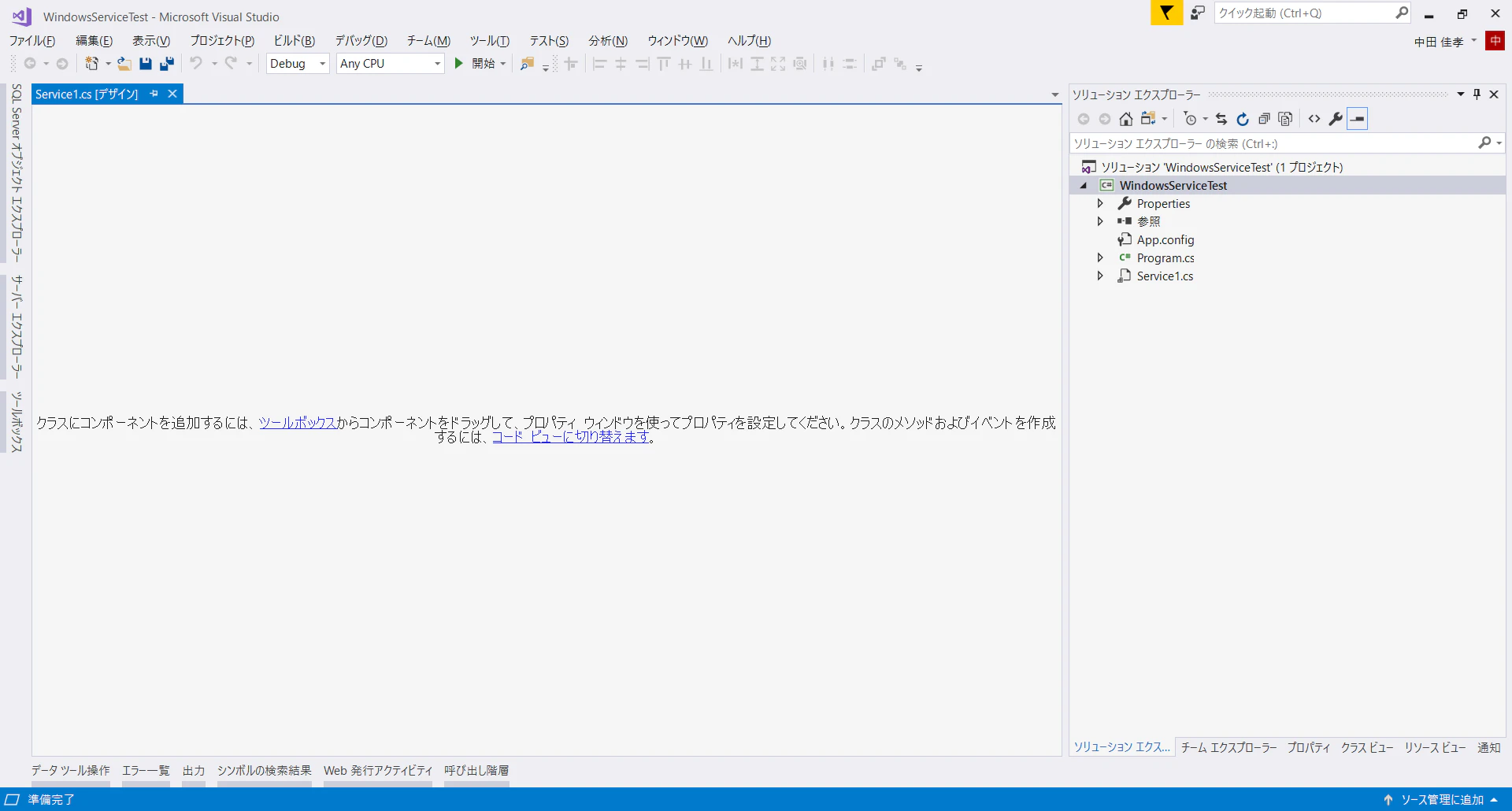Image resolution: width=1512 pixels, height=811 pixels.
Task: Click Home icon in Solution Explorer
Action: click(1126, 119)
